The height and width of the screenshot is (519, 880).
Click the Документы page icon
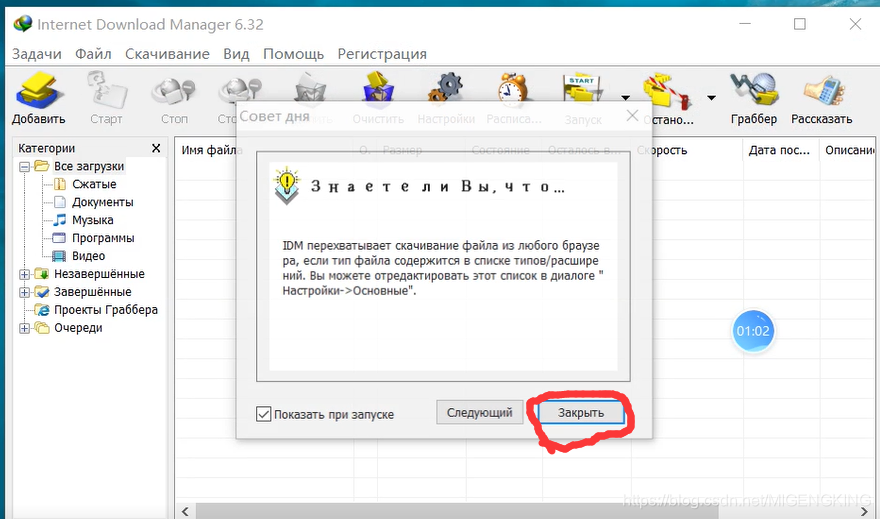coord(59,202)
